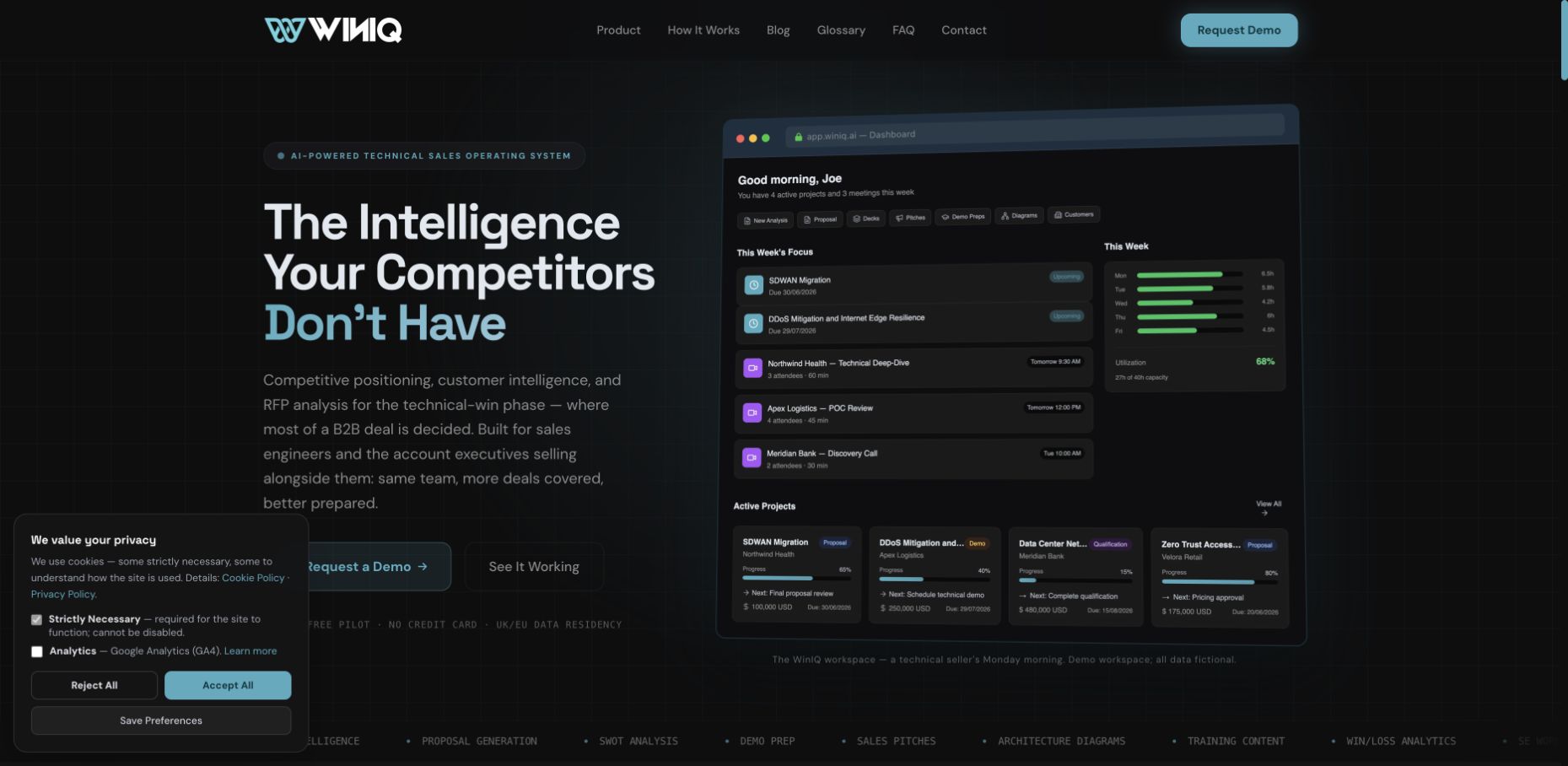Click the "Good morning, Joe" greeting
The image size is (1568, 766).
(x=789, y=179)
